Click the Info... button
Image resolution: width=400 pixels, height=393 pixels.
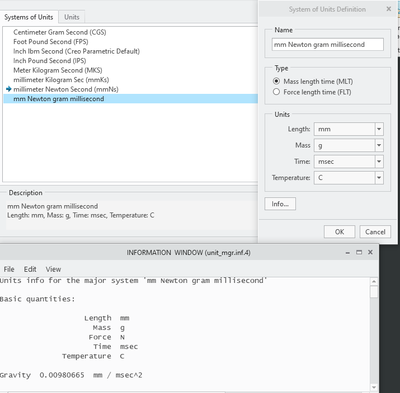click(280, 204)
